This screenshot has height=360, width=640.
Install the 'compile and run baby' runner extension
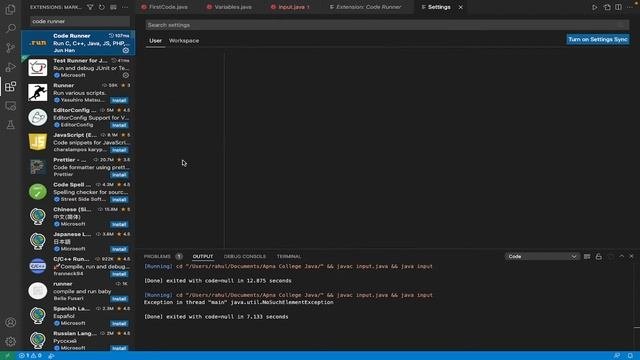(119, 299)
